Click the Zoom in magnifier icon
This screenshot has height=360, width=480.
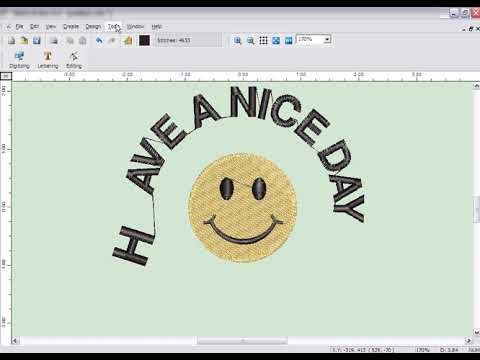click(237, 41)
